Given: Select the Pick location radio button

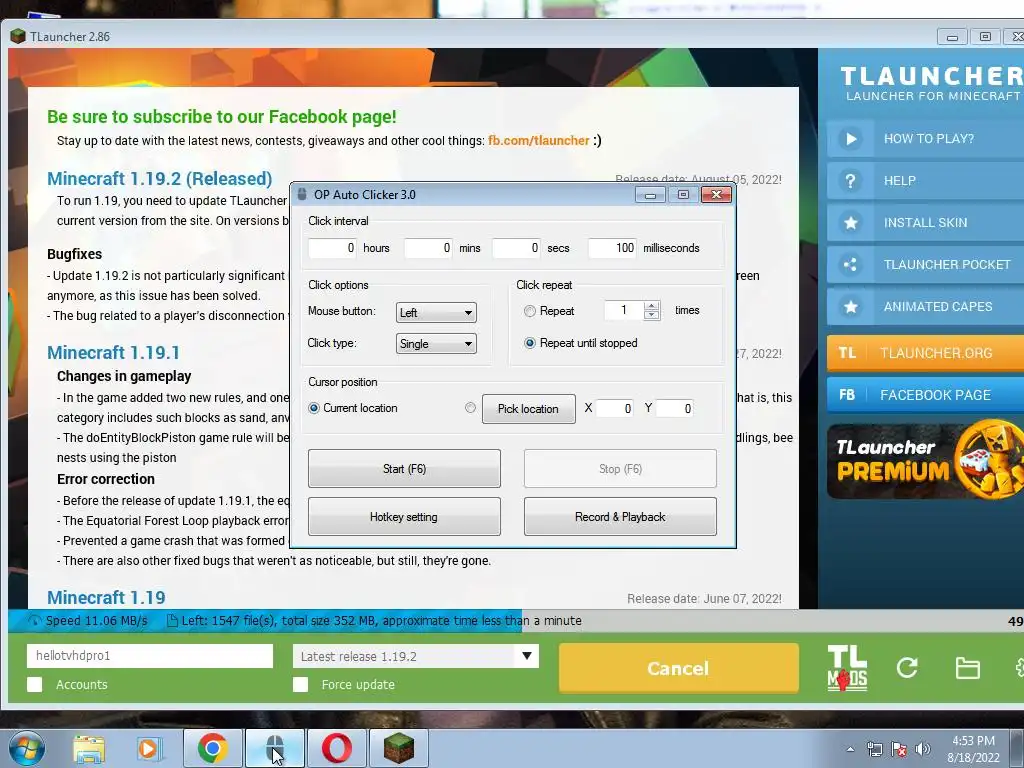Looking at the screenshot, I should coord(470,408).
